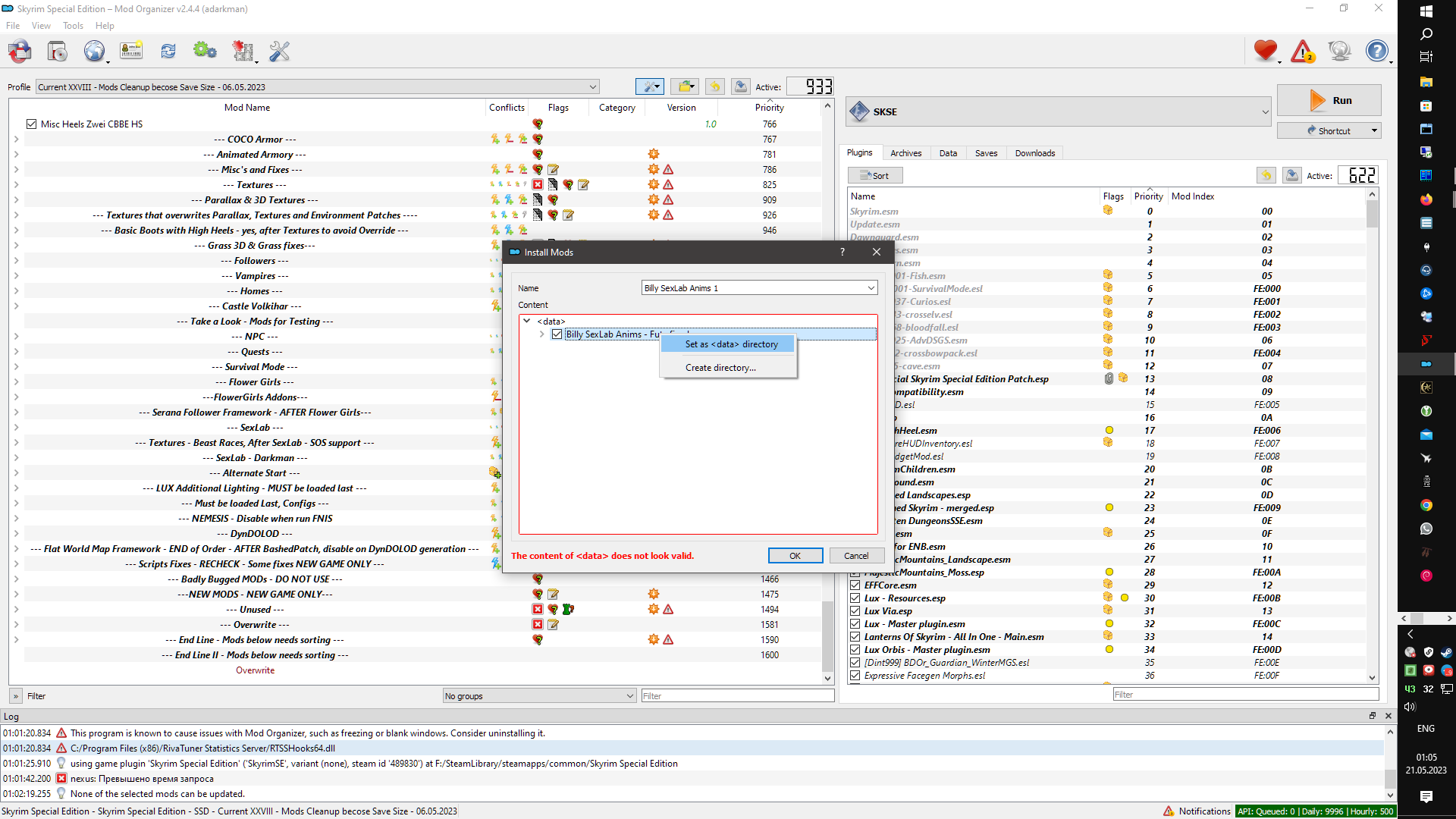Toggle Lux - Resources.esp checkbox
Image resolution: width=1456 pixels, height=819 pixels.
click(x=855, y=598)
